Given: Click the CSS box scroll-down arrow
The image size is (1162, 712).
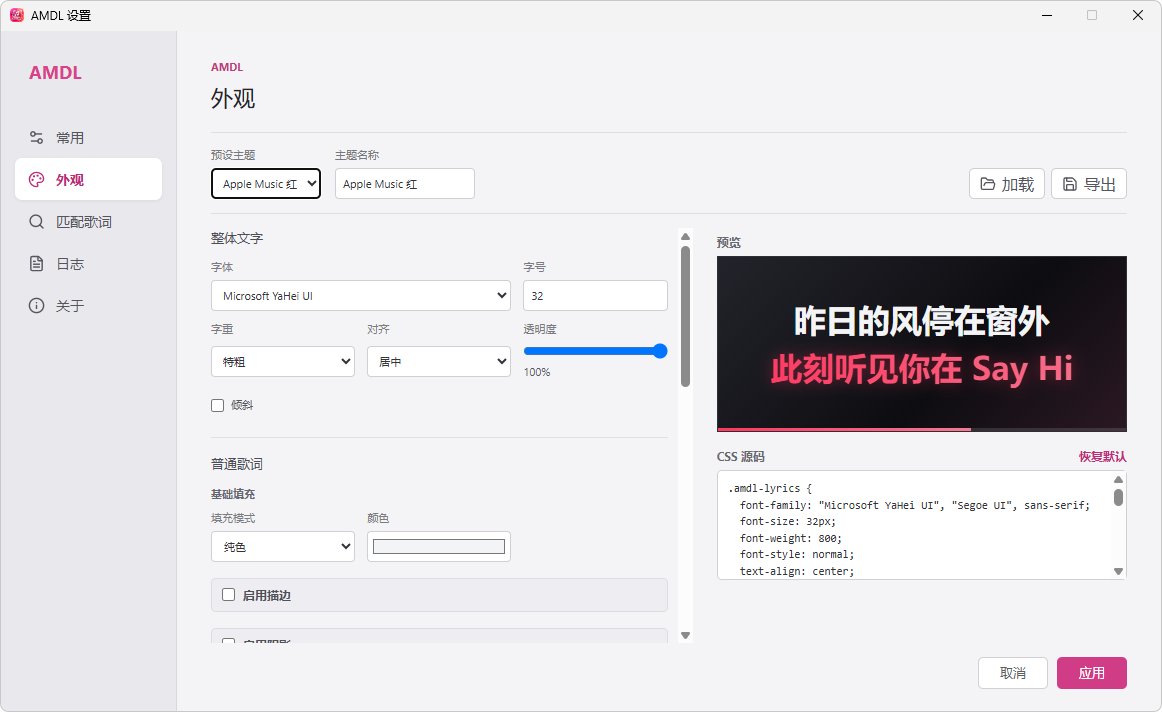Looking at the screenshot, I should tap(1118, 571).
